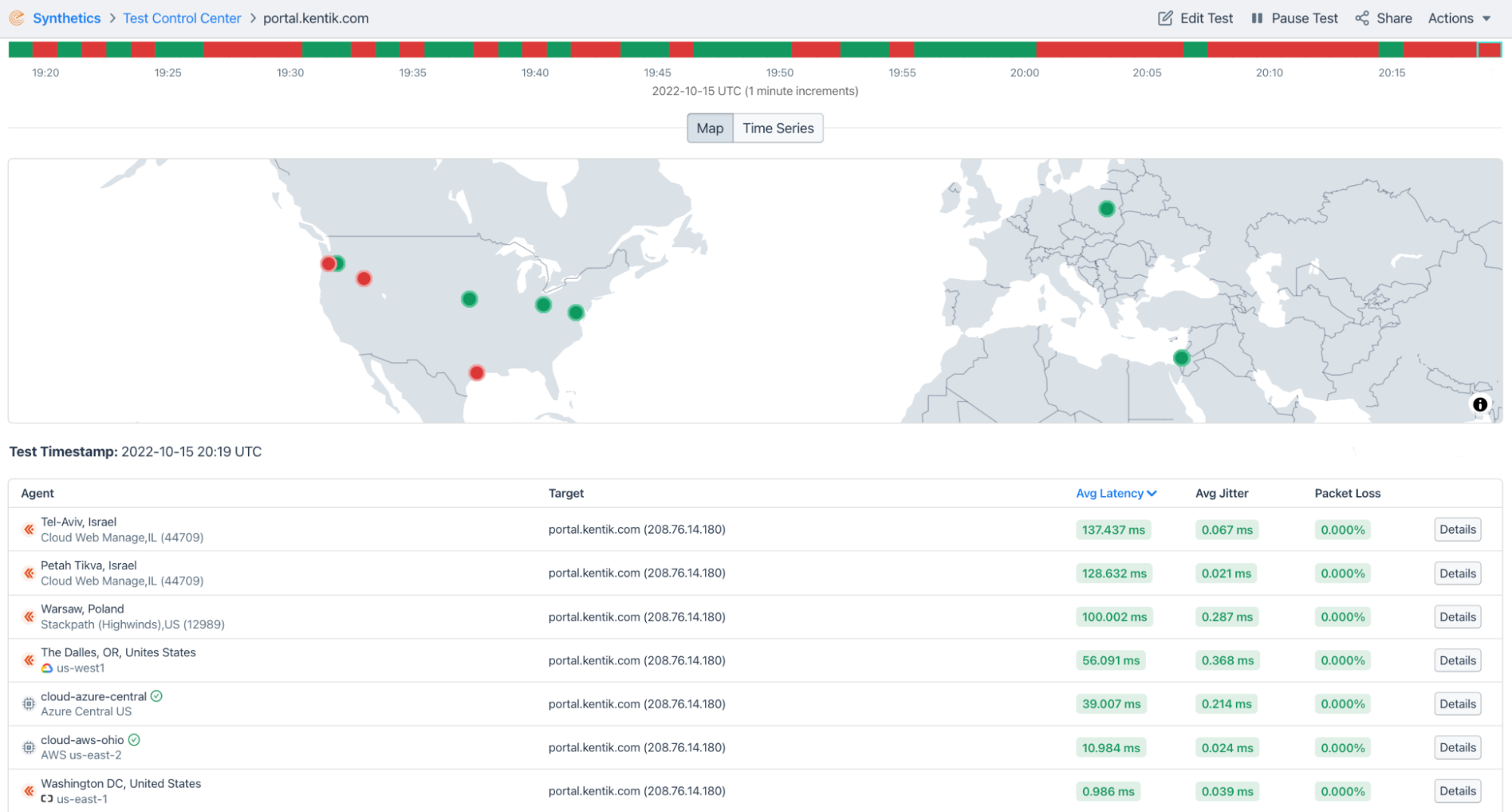Open Details for cloud-azure-central agent
Viewport: 1512px width, 812px height.
(x=1458, y=704)
